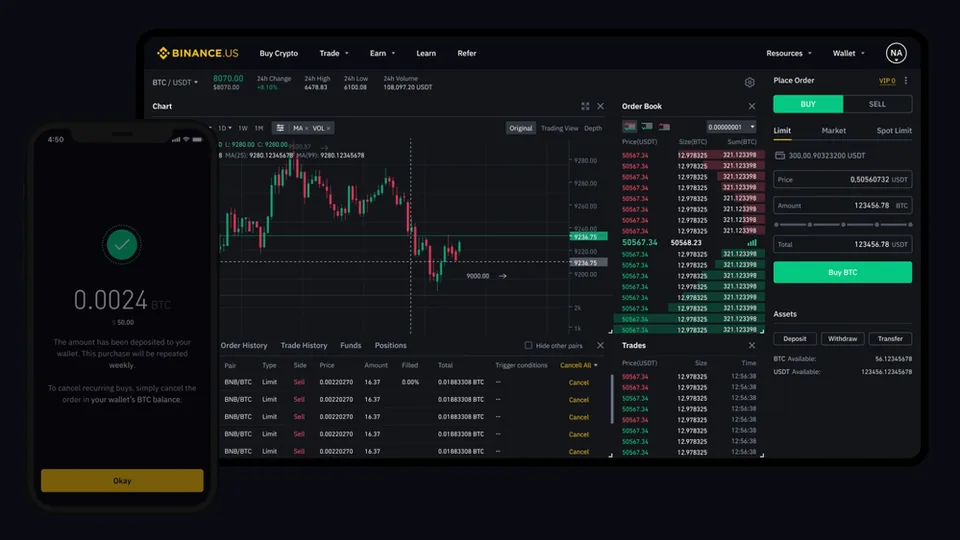The image size is (960, 540).
Task: Click the Total input field
Action: (x=842, y=244)
